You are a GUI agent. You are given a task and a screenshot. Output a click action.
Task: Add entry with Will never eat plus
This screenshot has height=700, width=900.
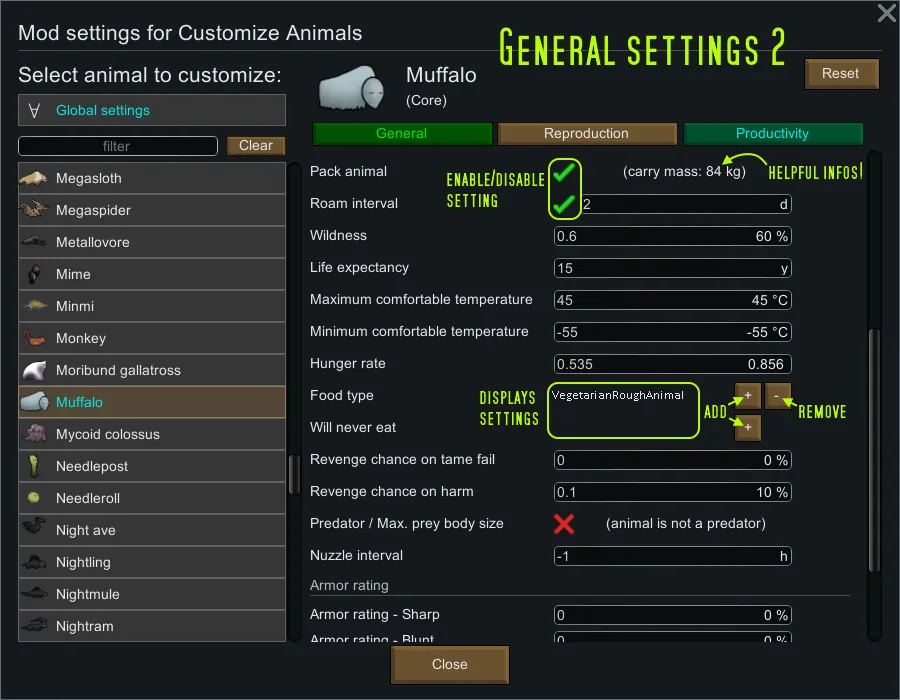click(747, 428)
